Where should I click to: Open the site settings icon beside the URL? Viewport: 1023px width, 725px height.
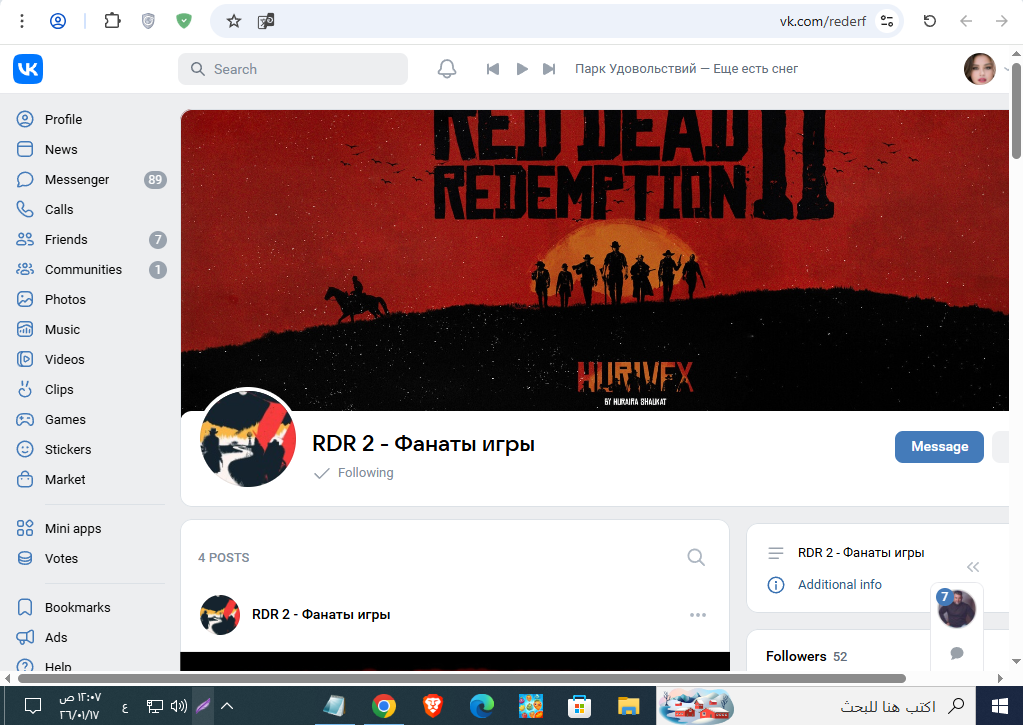pyautogui.click(x=887, y=22)
